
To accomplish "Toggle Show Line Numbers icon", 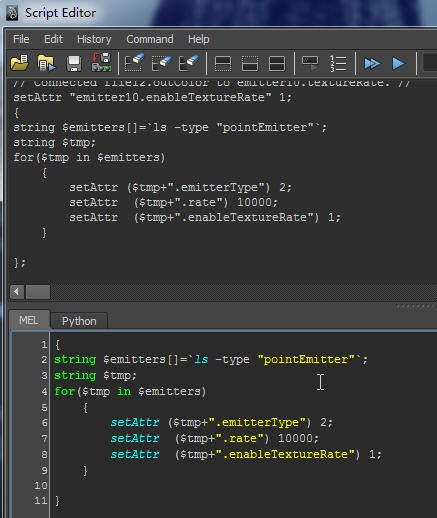I will tap(338, 63).
